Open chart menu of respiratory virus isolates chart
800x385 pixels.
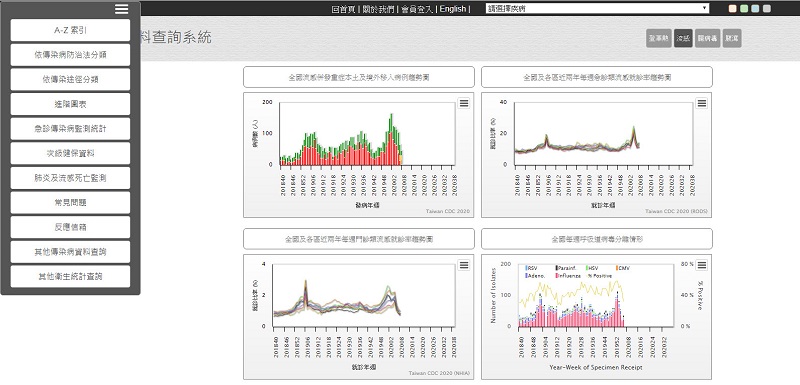coord(702,265)
